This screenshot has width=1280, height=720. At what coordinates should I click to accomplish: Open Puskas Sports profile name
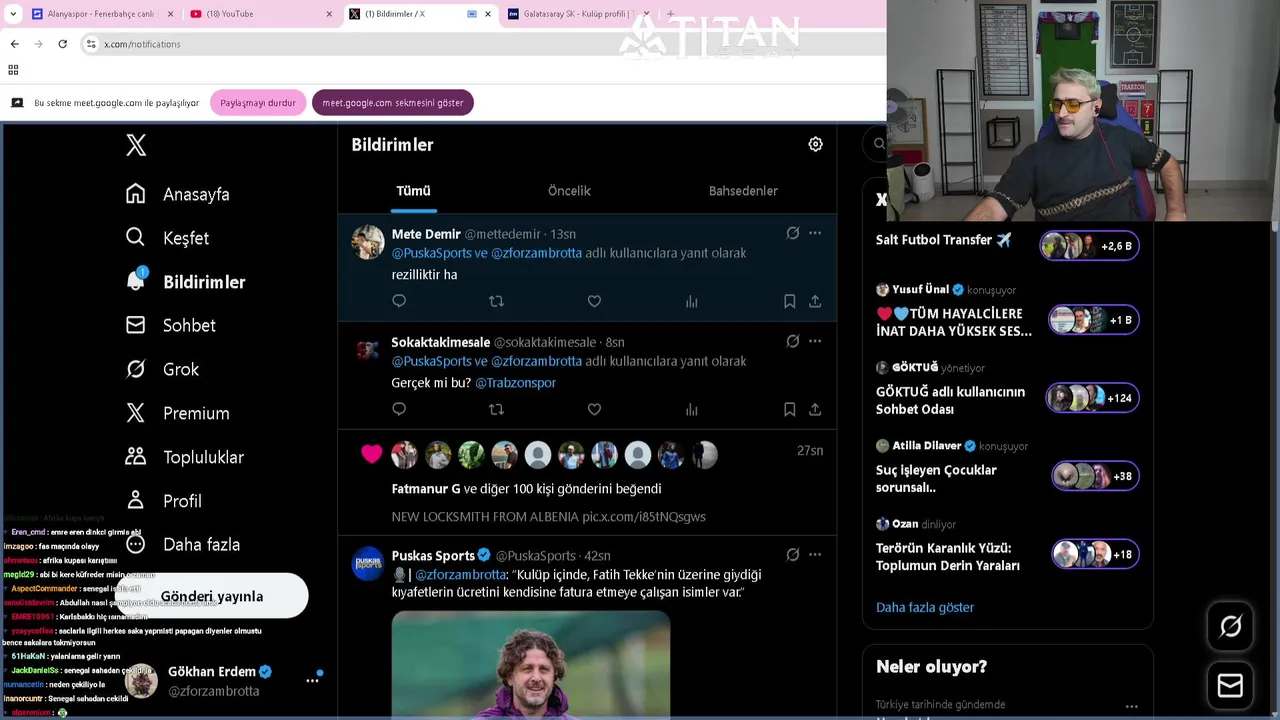tap(433, 555)
